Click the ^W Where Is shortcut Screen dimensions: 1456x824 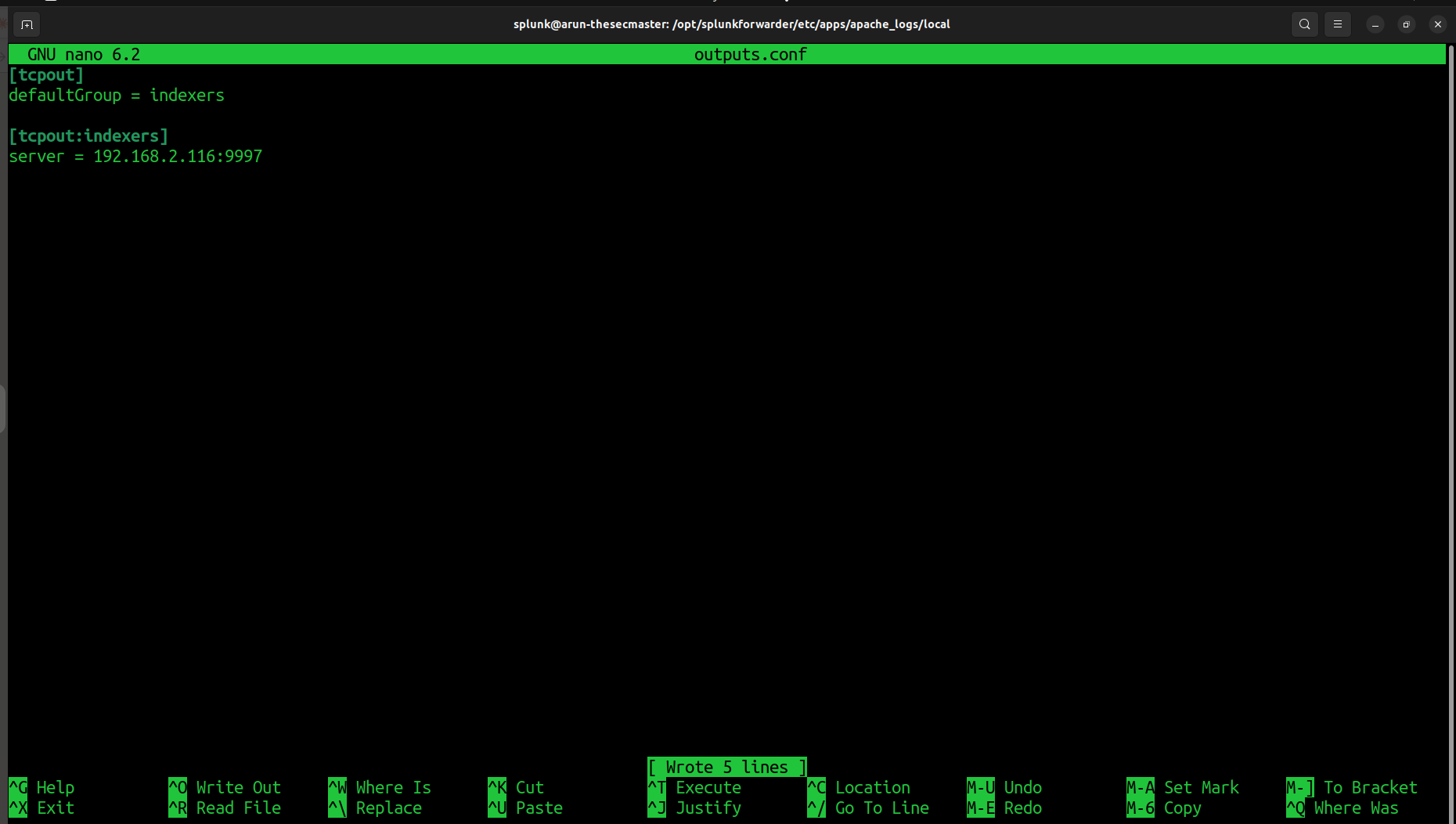click(380, 788)
